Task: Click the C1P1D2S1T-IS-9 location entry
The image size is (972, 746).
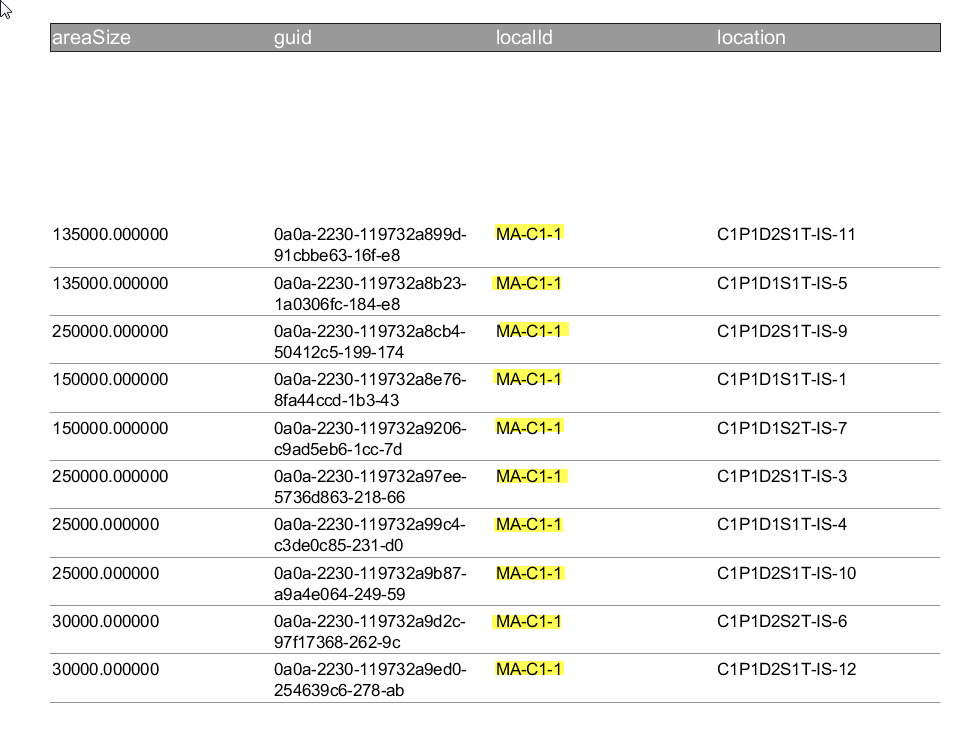Action: (782, 331)
